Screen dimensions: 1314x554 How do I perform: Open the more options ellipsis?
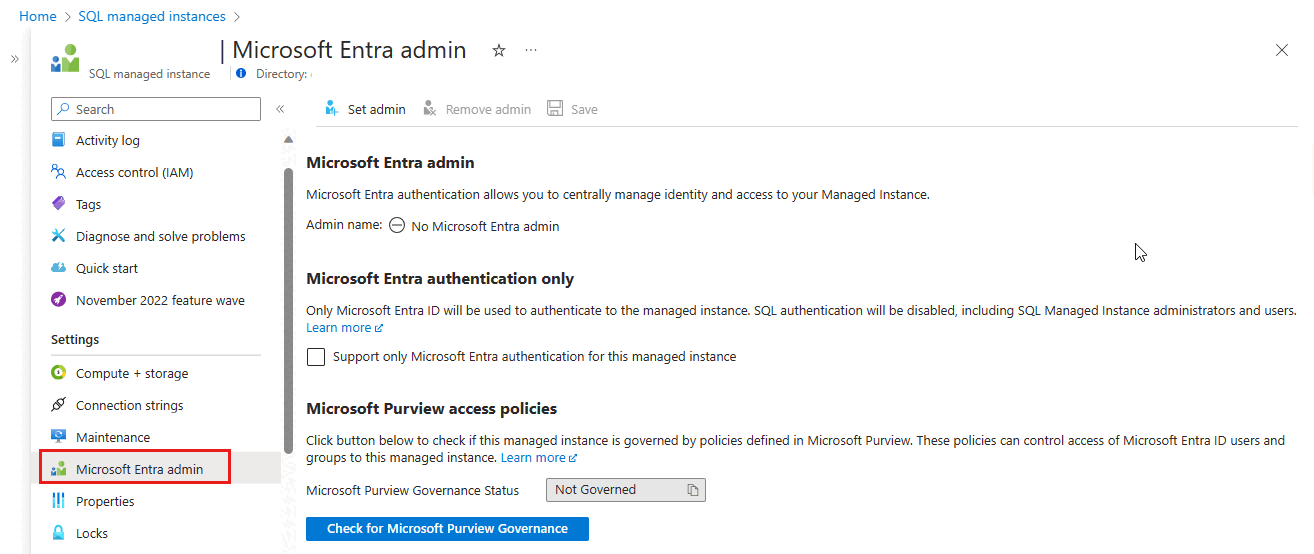tap(531, 51)
